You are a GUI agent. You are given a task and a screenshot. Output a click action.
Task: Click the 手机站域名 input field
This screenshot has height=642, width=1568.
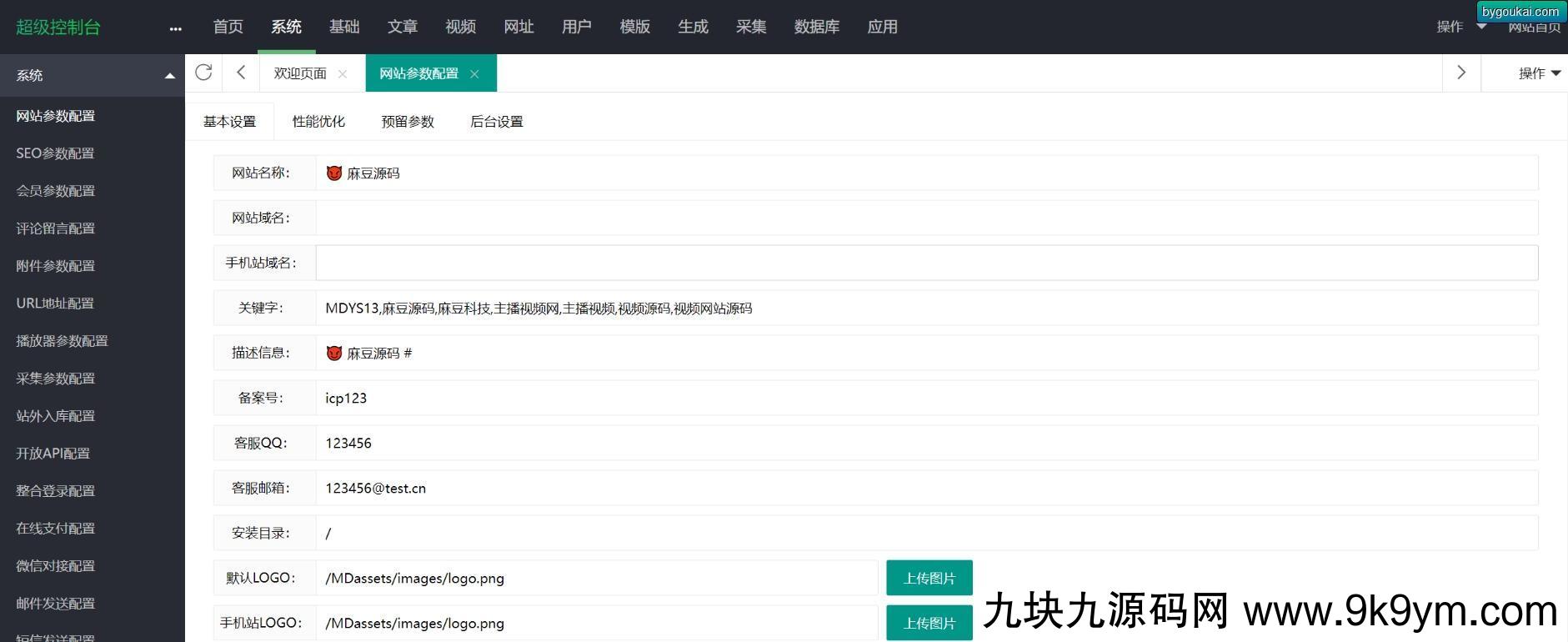tap(925, 263)
